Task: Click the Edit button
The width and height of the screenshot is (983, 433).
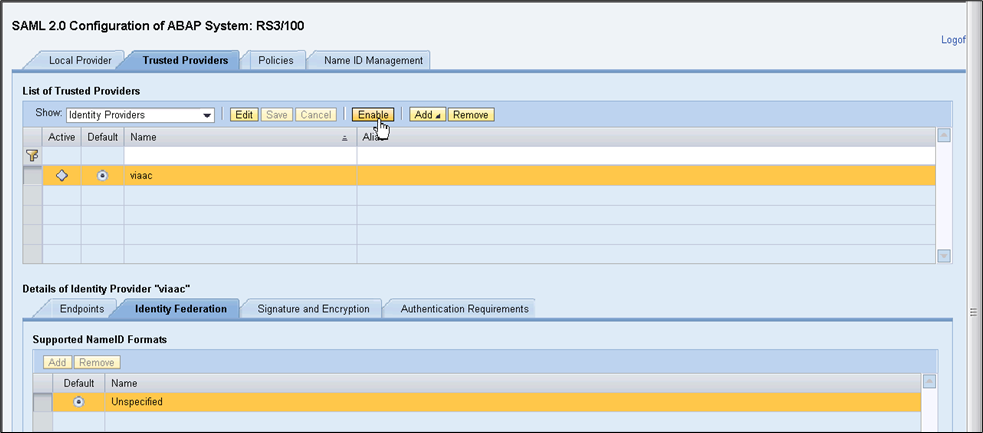Action: [x=244, y=115]
